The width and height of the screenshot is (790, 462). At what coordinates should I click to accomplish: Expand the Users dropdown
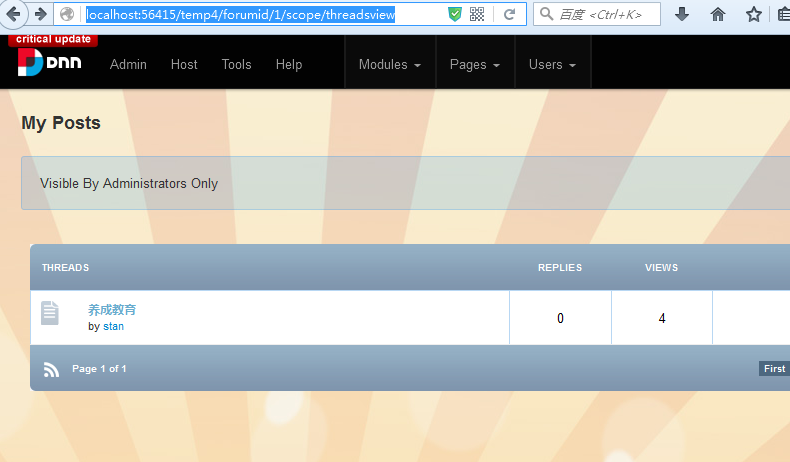(x=552, y=64)
